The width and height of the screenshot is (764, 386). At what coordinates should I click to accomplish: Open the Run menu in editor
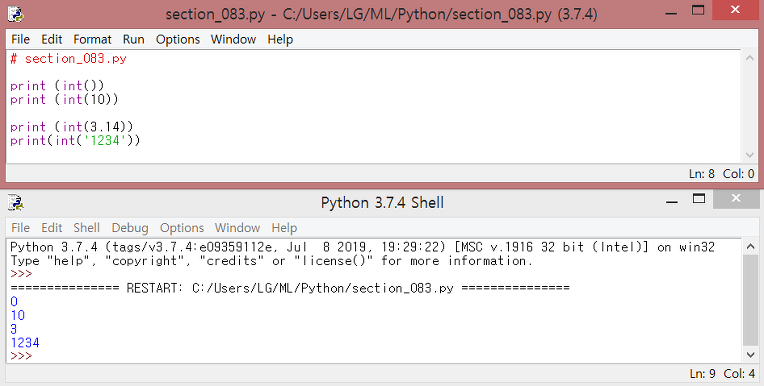tap(134, 39)
